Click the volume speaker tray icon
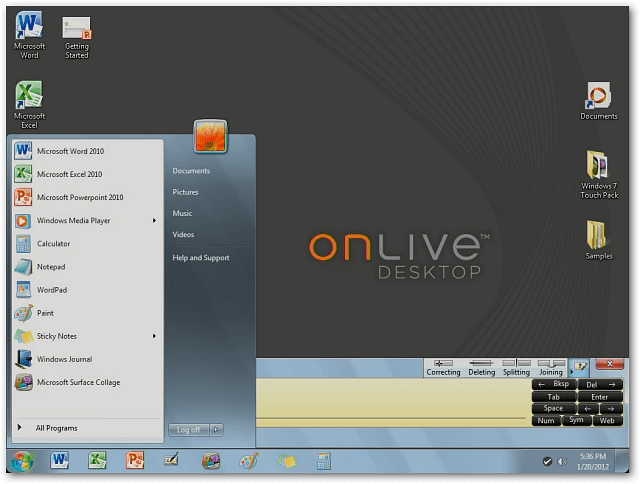Screen dimensions: 640x484 (562, 462)
